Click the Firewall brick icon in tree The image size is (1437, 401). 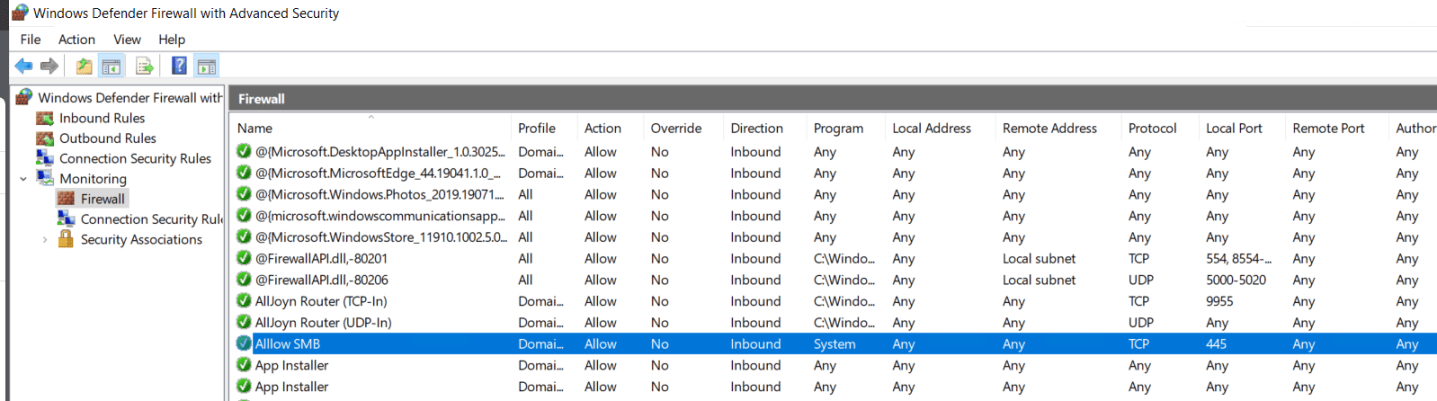[x=66, y=199]
